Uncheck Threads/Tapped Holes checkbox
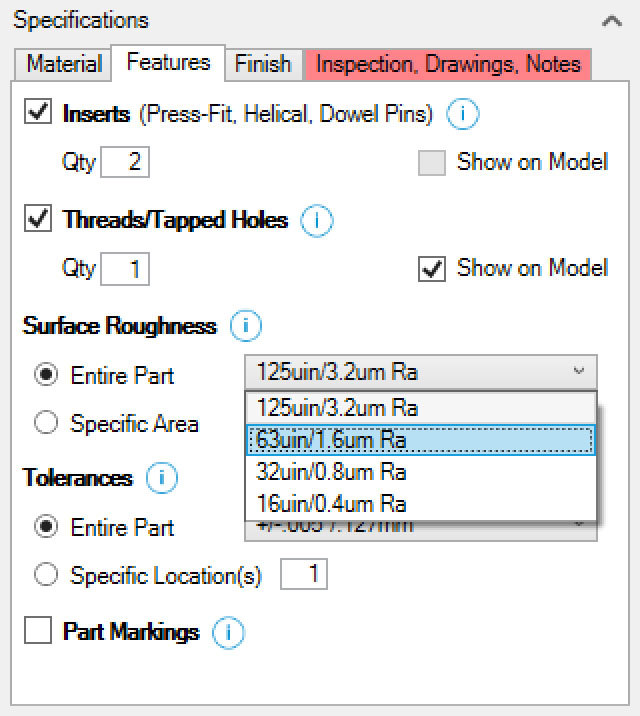Screen dimensions: 640x716 [38, 218]
